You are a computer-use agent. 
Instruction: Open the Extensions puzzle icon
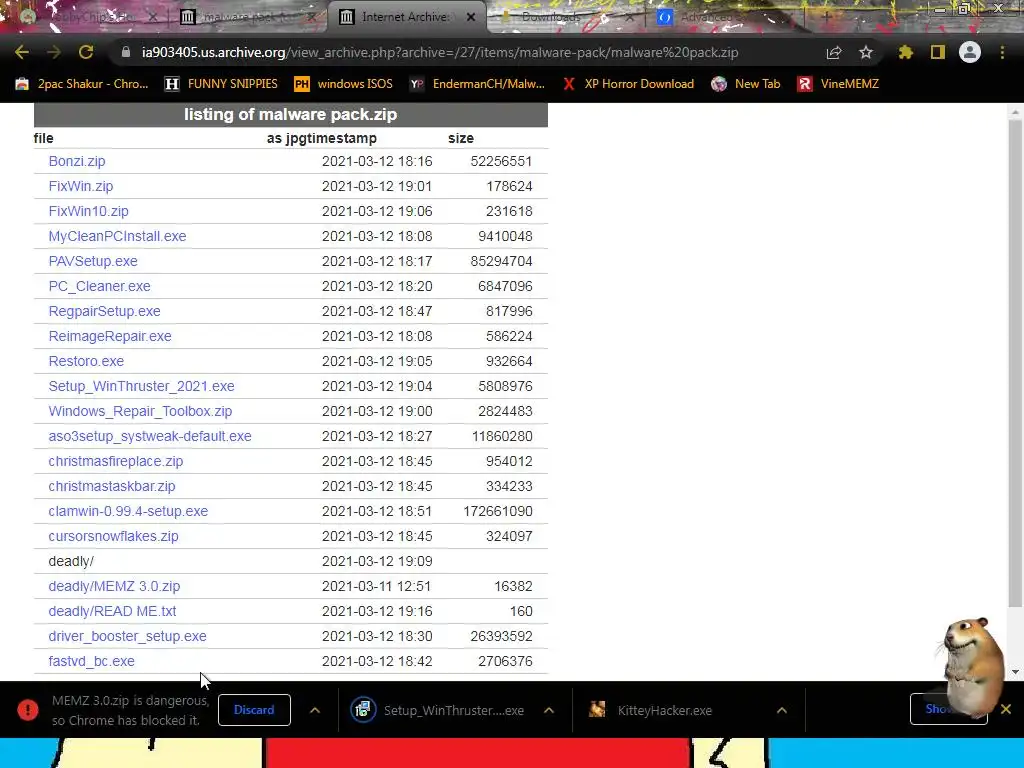[906, 52]
